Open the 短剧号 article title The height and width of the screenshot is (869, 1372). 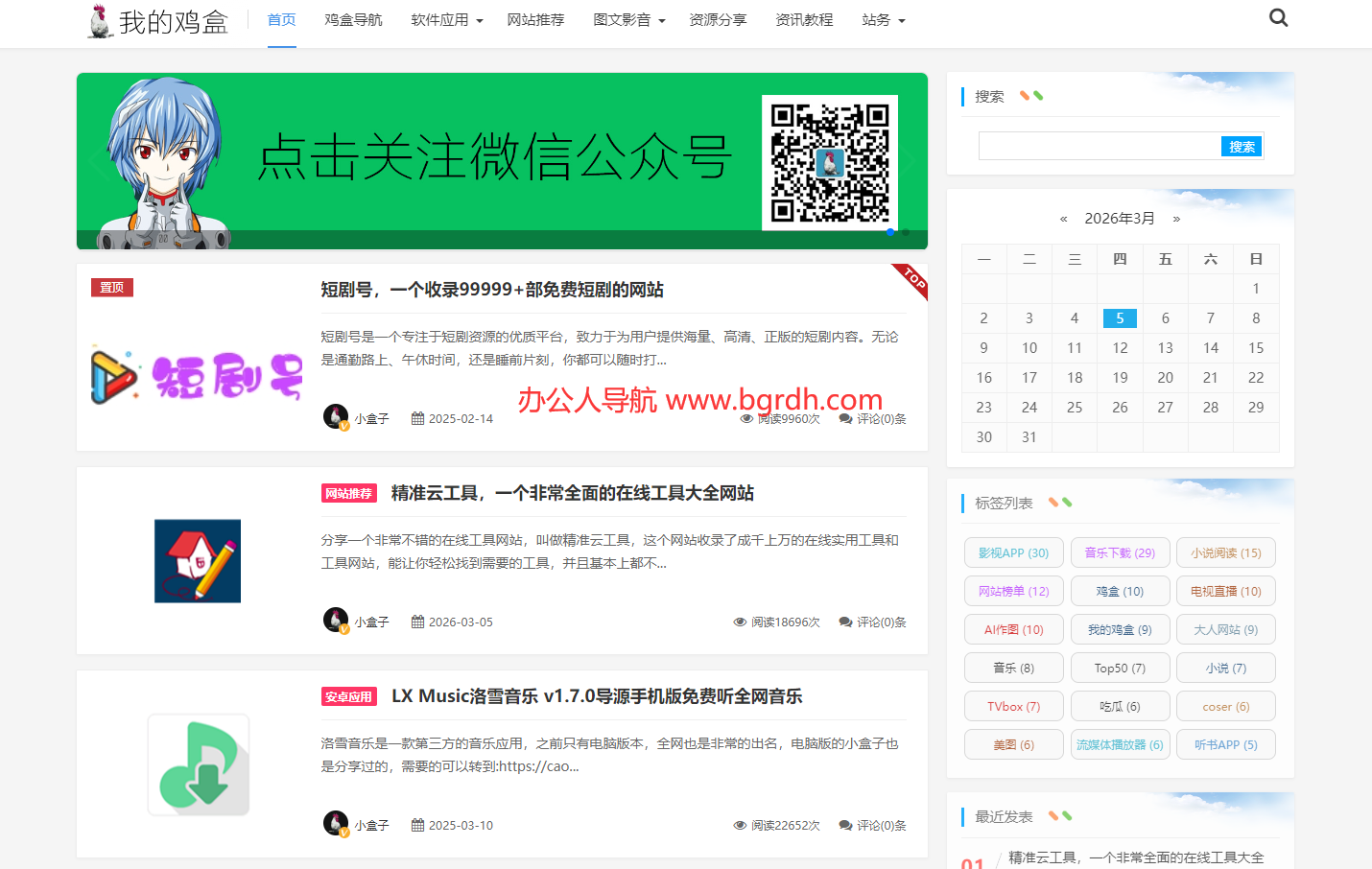[x=492, y=290]
